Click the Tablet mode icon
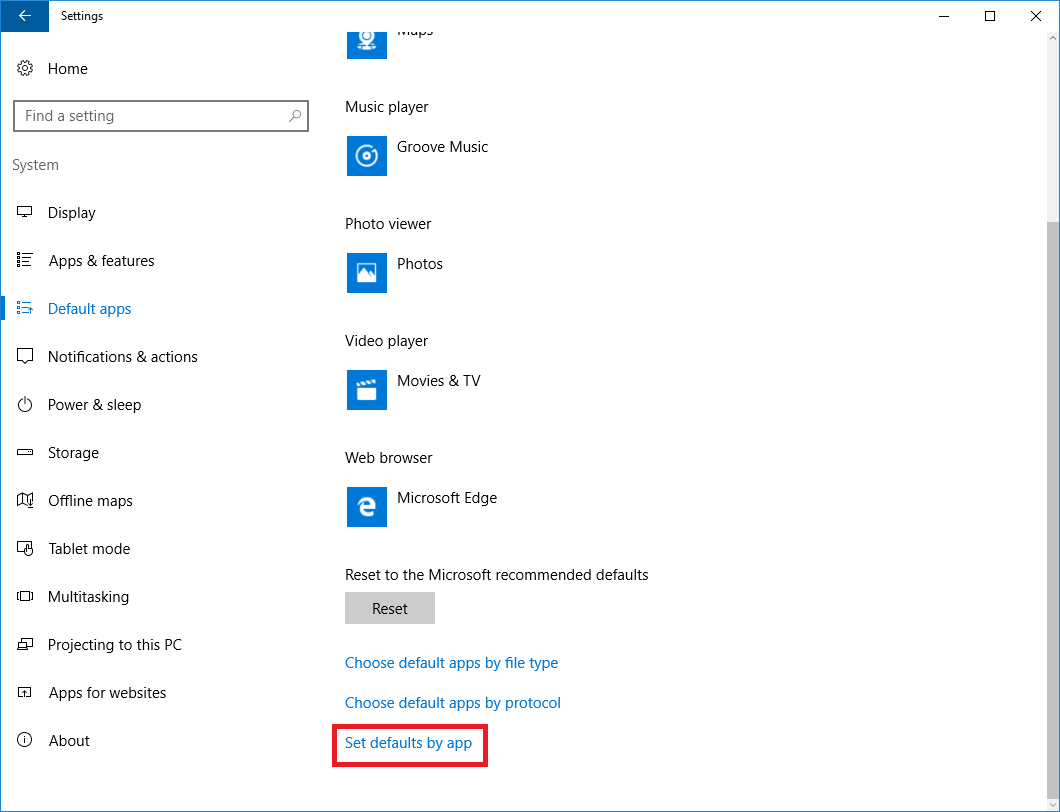The height and width of the screenshot is (812, 1060). click(x=25, y=548)
